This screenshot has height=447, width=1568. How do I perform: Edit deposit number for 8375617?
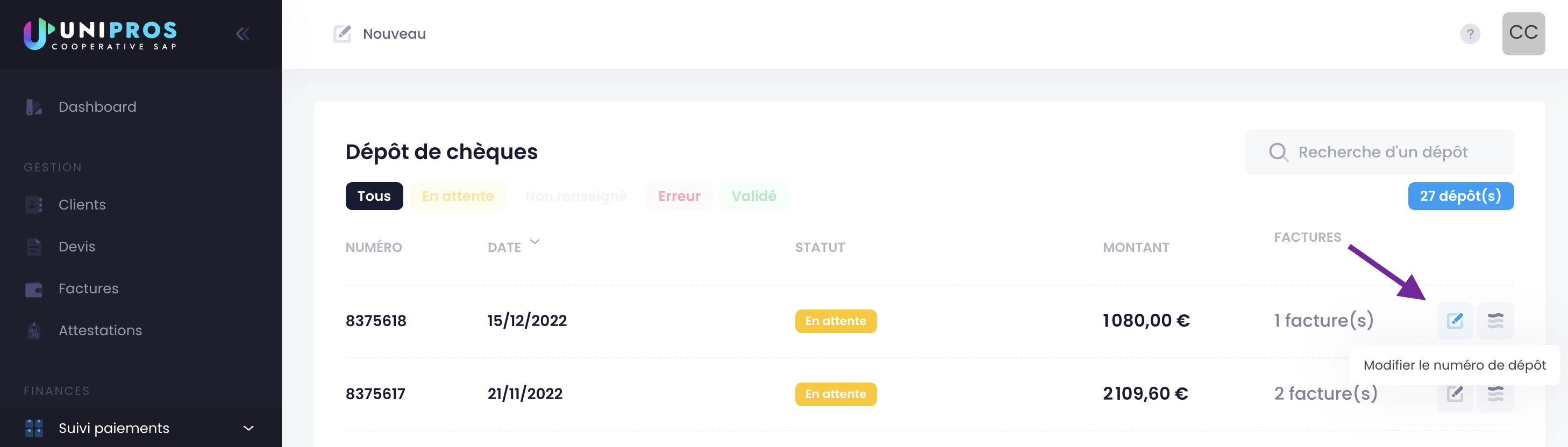1455,394
